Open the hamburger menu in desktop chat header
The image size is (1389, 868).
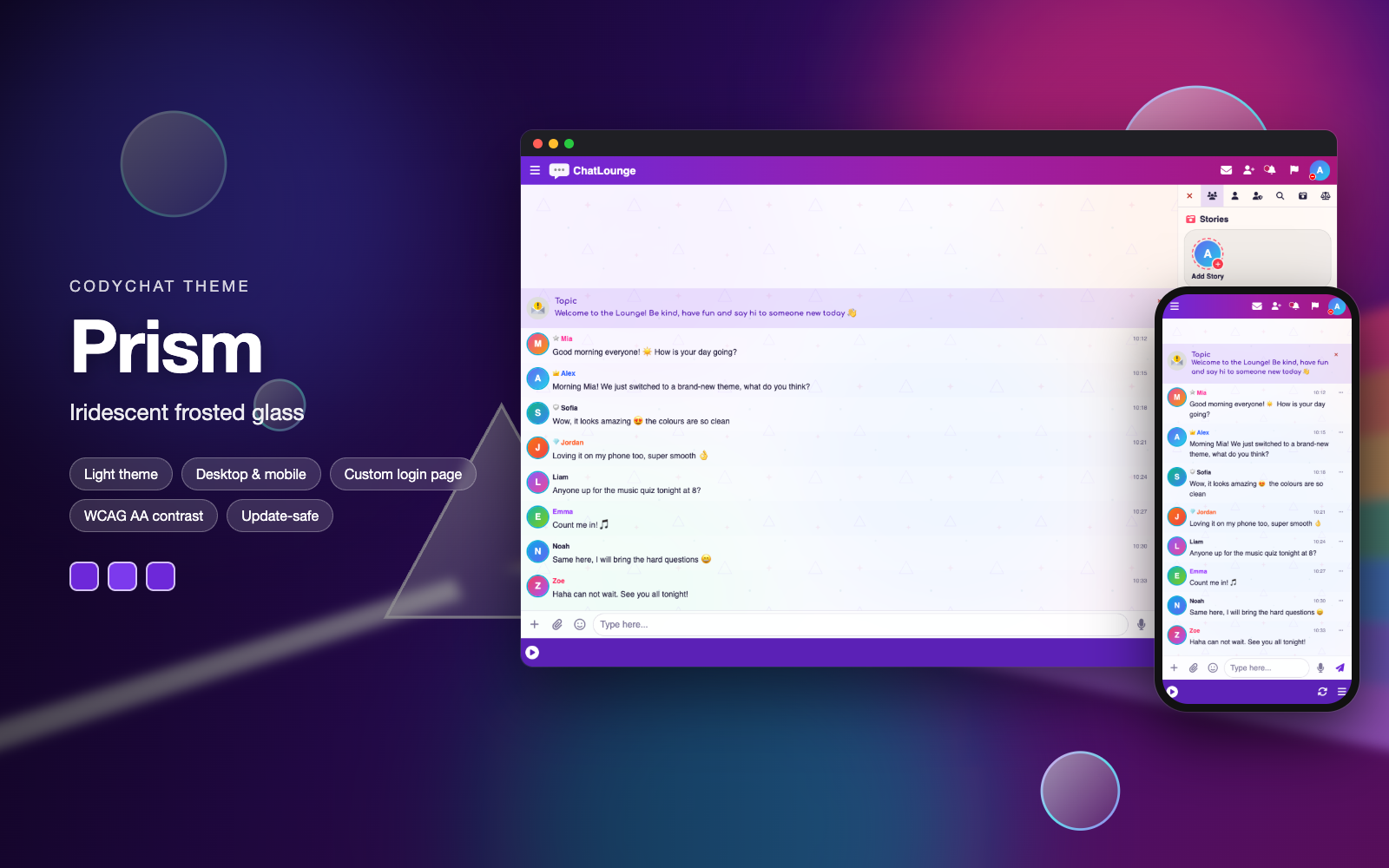(535, 170)
